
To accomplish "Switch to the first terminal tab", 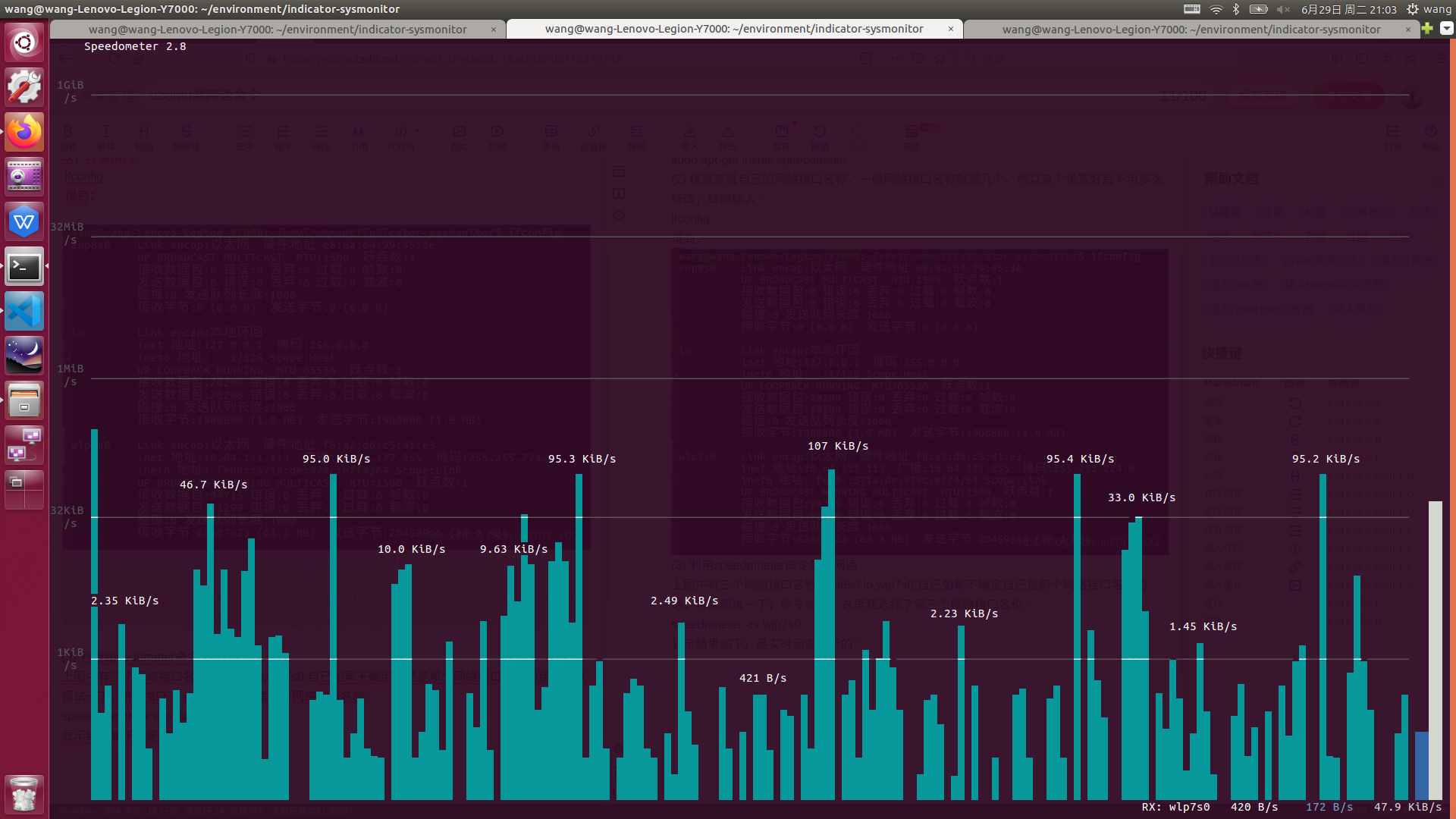I will tap(278, 29).
